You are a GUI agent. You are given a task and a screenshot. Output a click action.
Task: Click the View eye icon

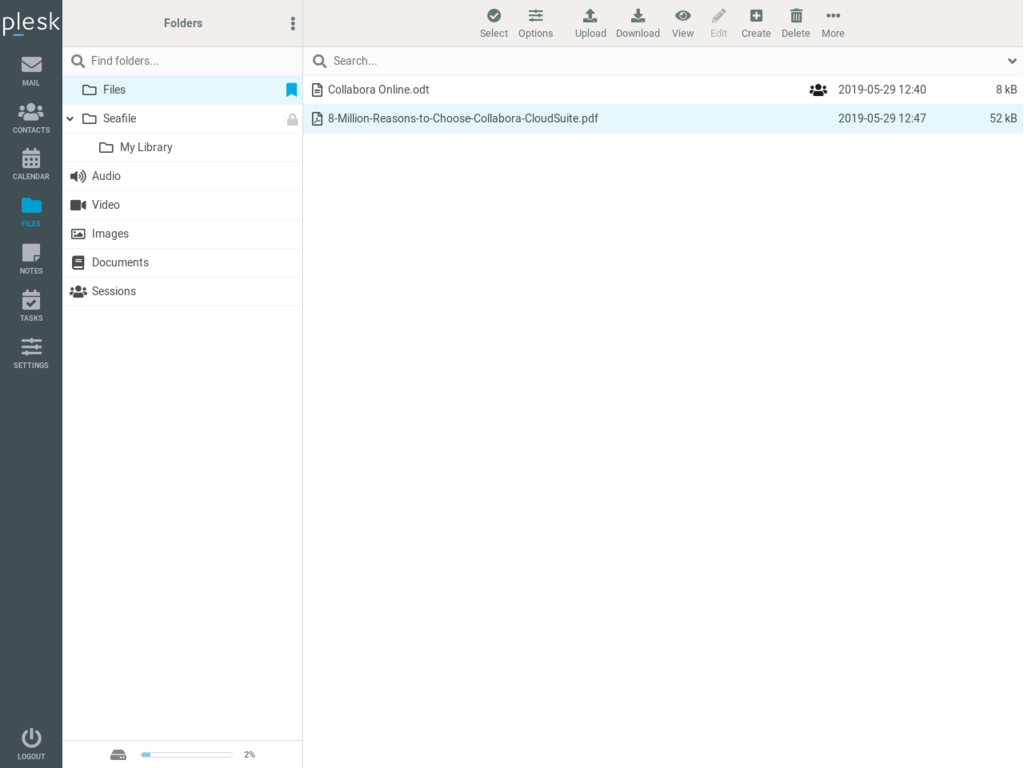click(x=683, y=22)
